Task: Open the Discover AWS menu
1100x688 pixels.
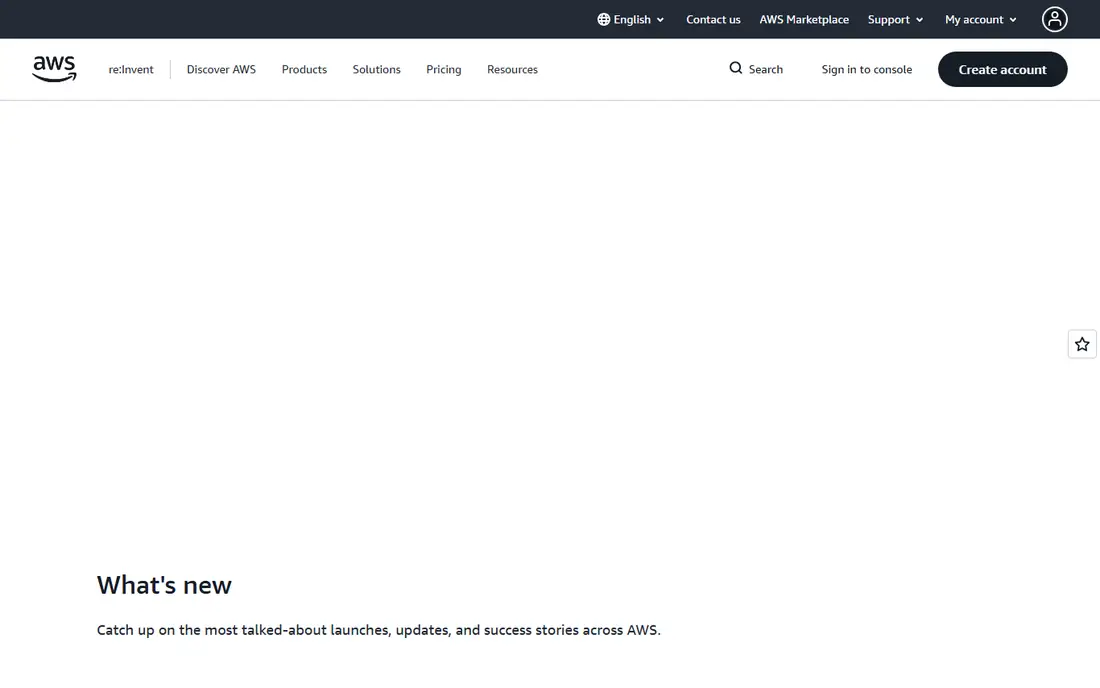Action: (x=221, y=69)
